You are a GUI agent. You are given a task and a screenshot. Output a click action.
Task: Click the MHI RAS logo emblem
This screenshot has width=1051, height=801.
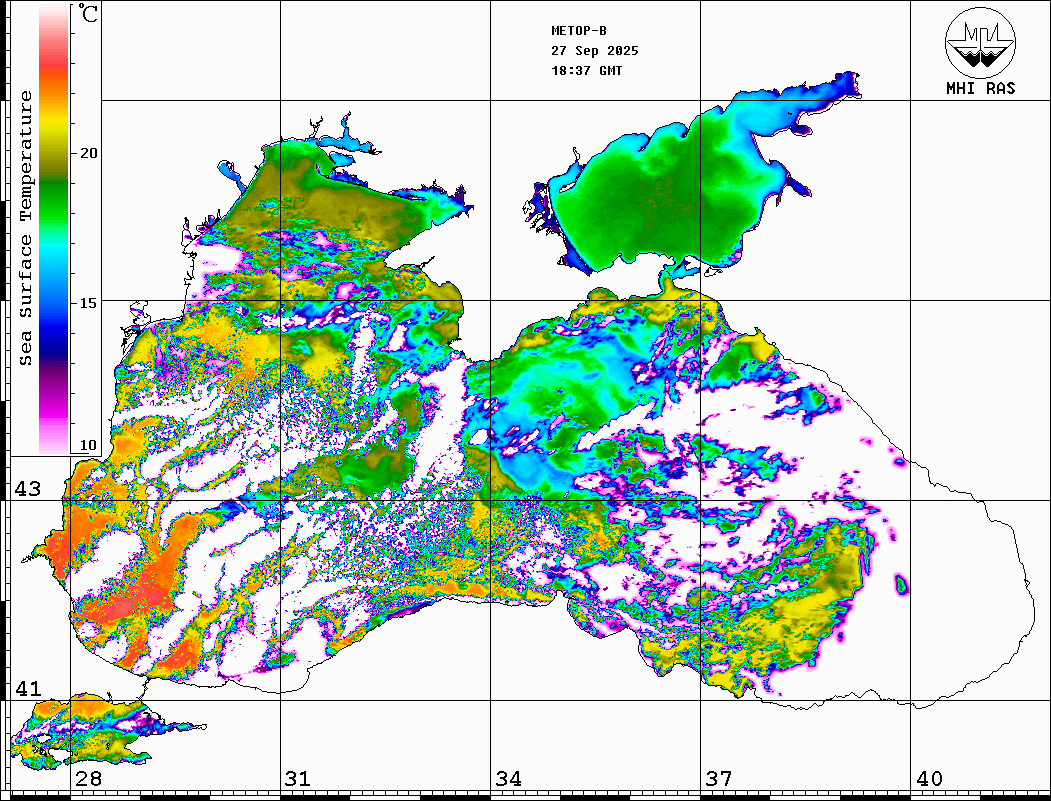(980, 42)
